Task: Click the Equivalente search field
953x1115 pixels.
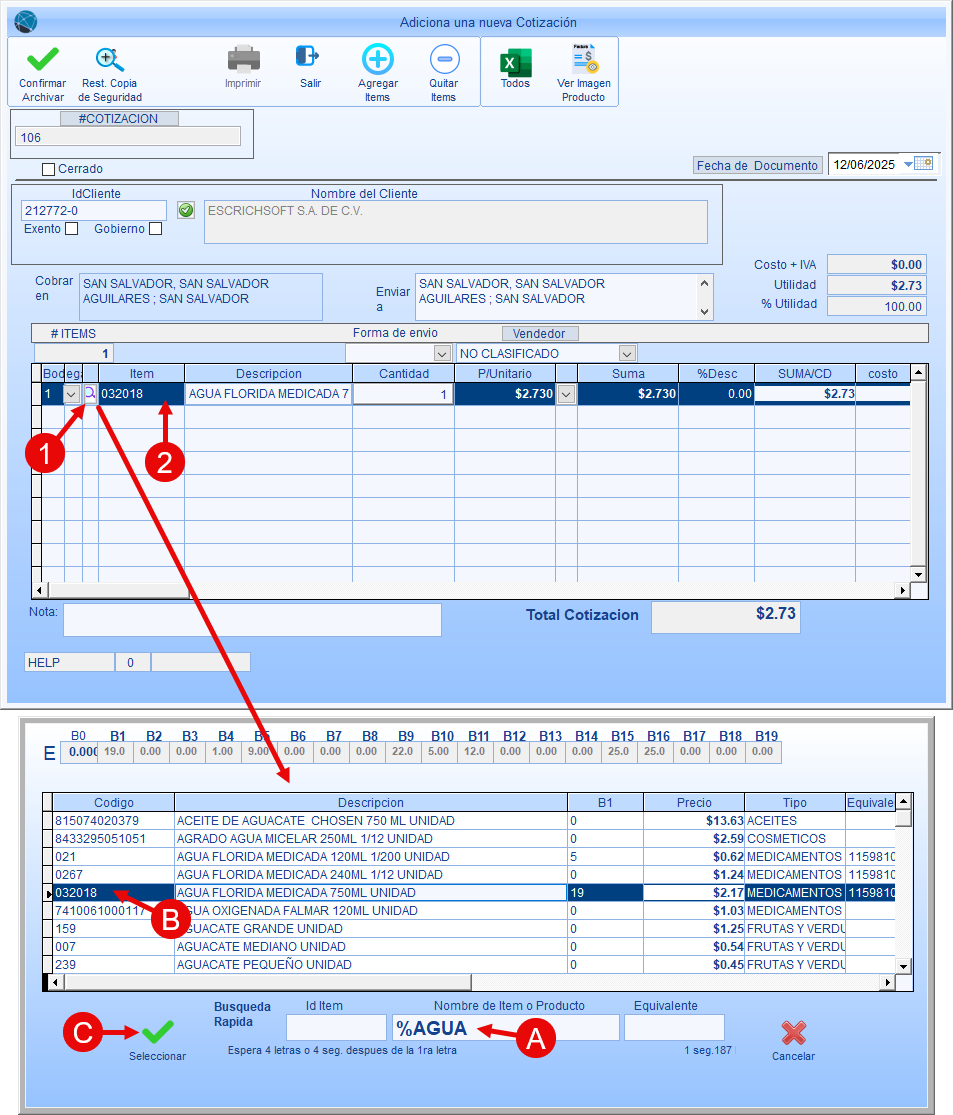Action: click(674, 1028)
